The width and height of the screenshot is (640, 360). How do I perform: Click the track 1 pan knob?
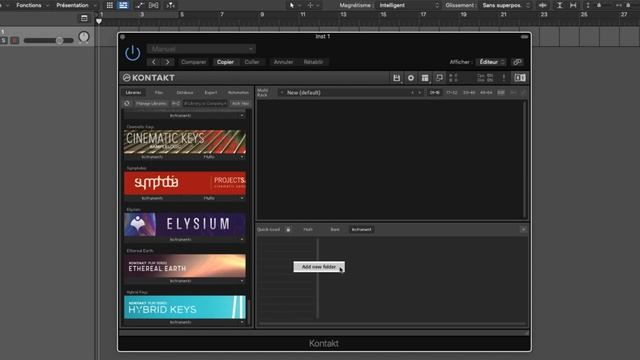[x=84, y=37]
